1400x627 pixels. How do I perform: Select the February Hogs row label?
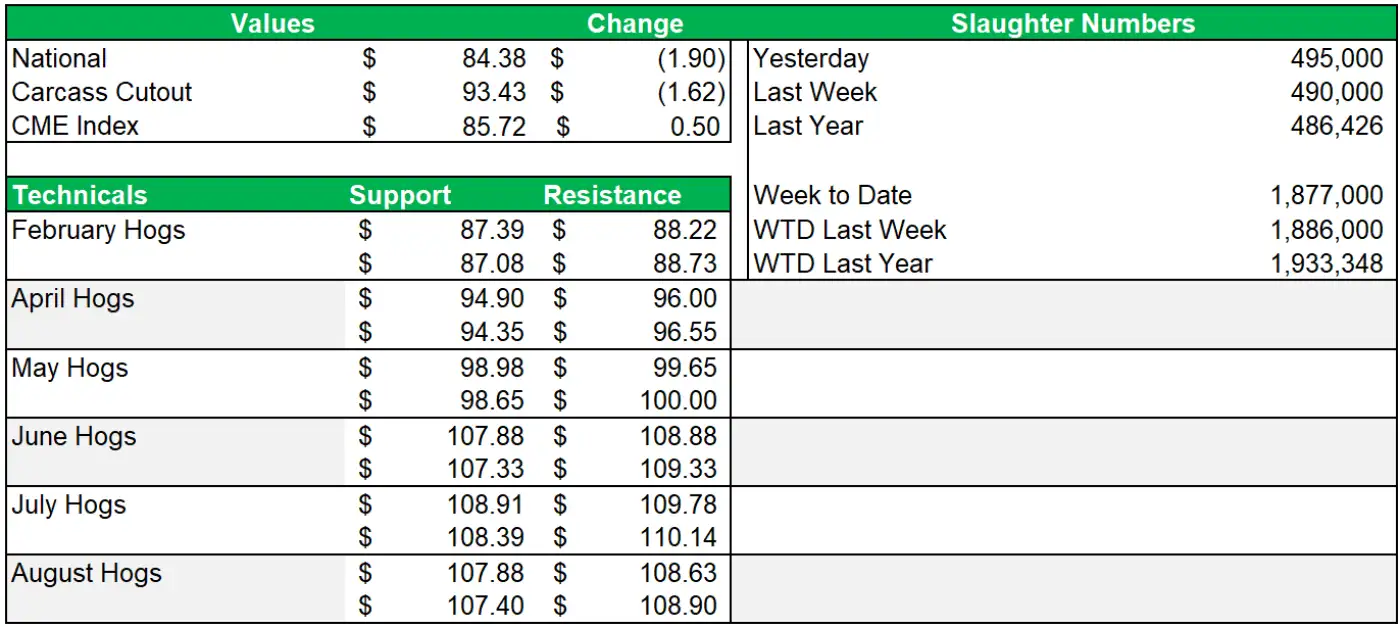point(99,231)
